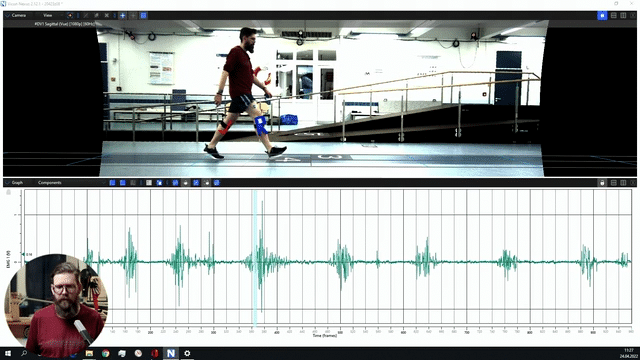Image resolution: width=640 pixels, height=360 pixels.
Task: Click the blue grid icon in camera toolbar
Action: coord(144,16)
